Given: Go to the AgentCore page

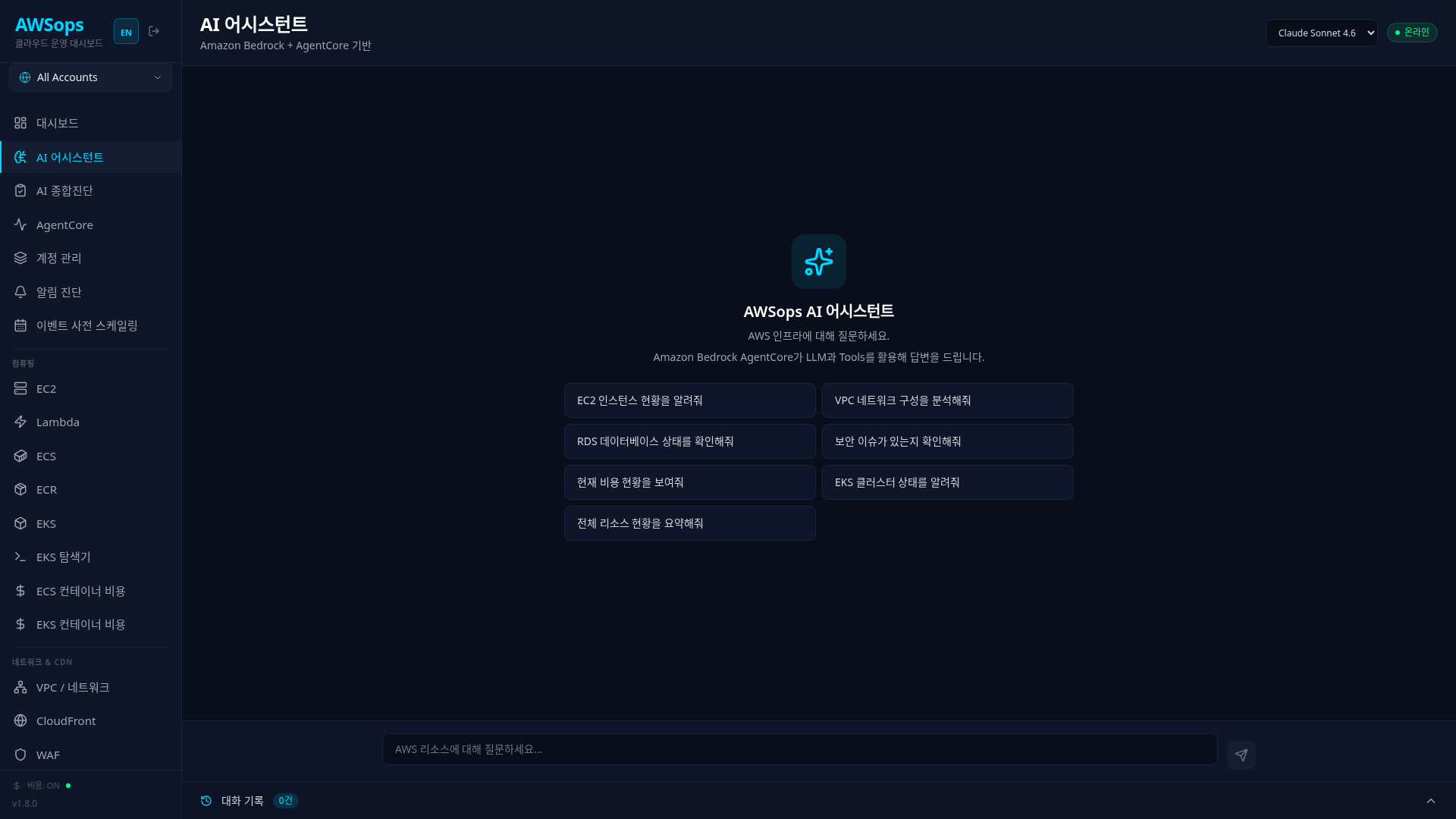Looking at the screenshot, I should 91,224.
